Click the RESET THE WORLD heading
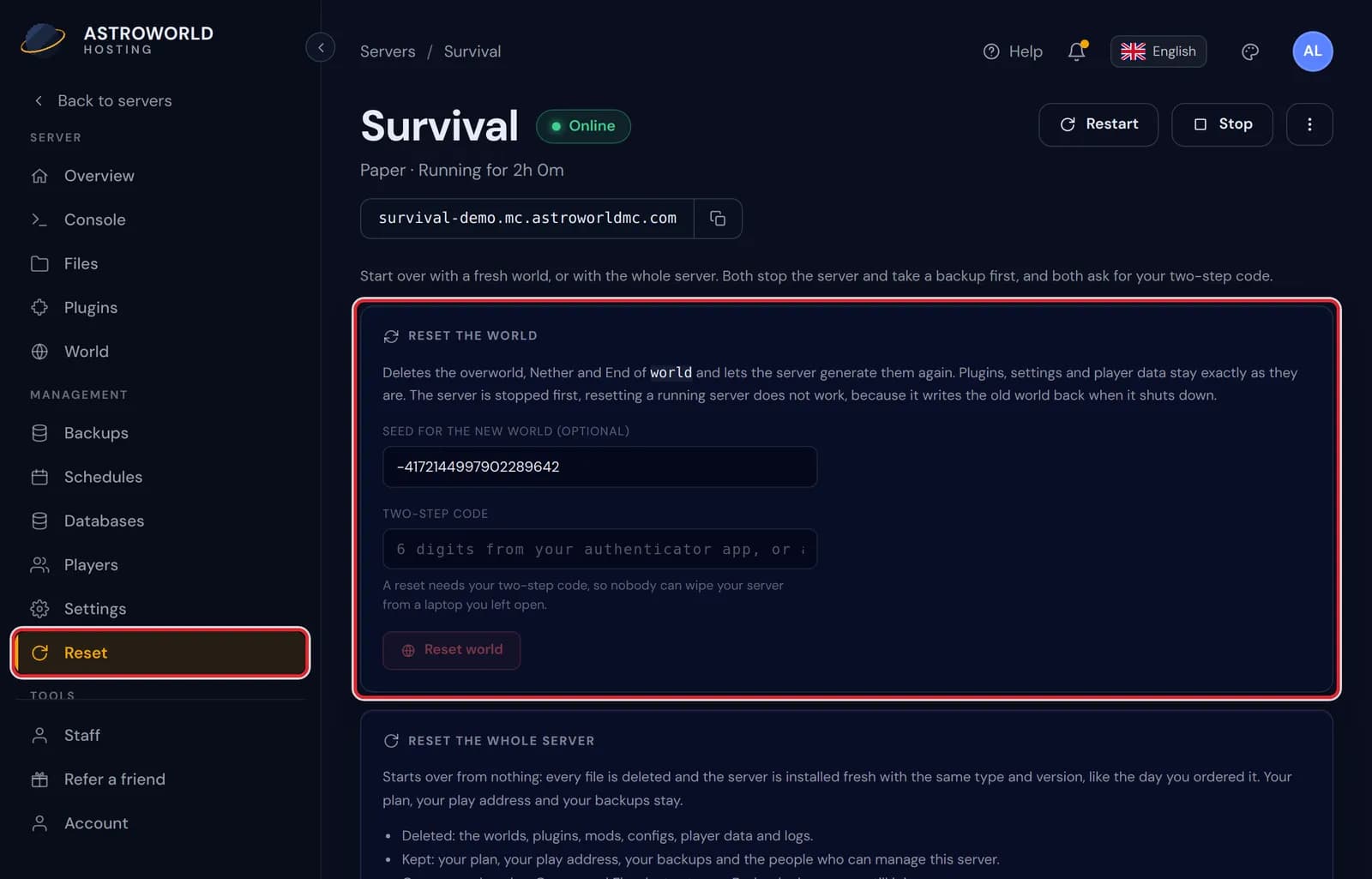This screenshot has width=1372, height=879. (472, 335)
